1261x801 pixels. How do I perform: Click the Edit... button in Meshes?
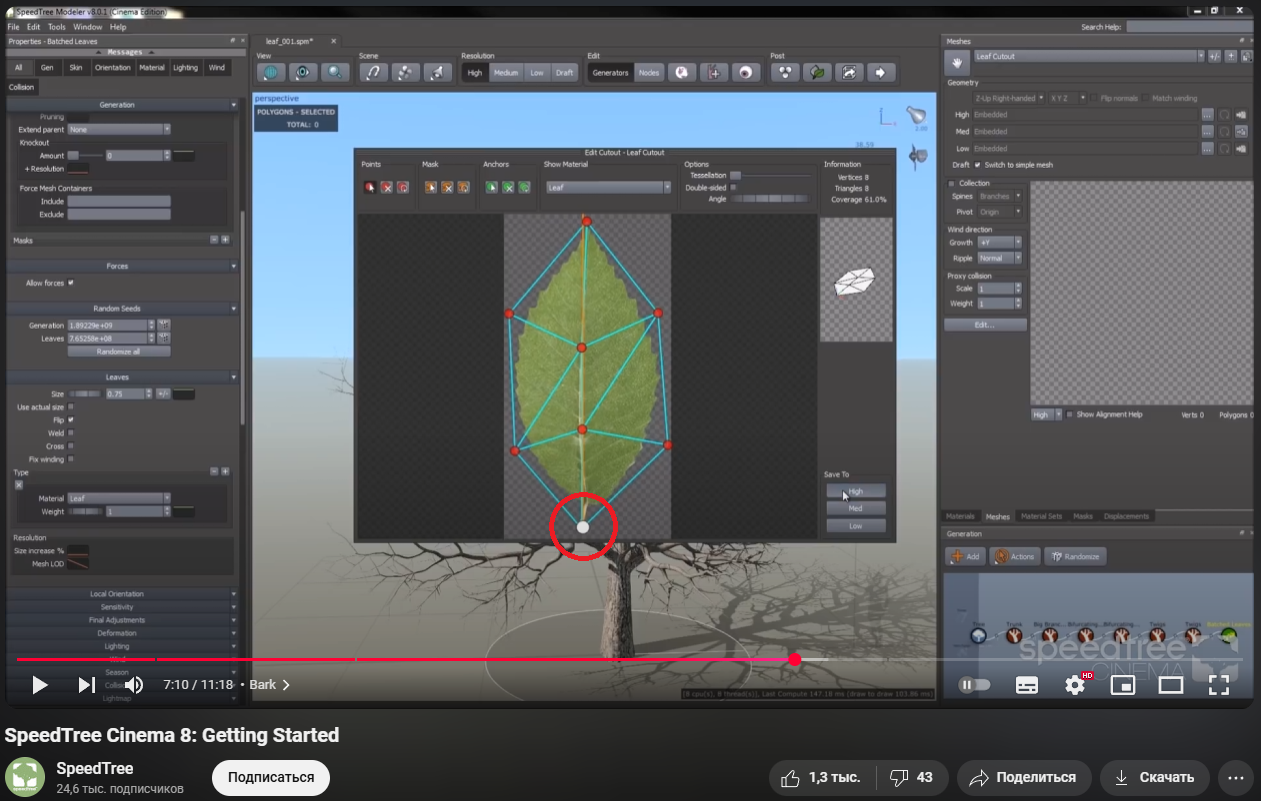(985, 325)
